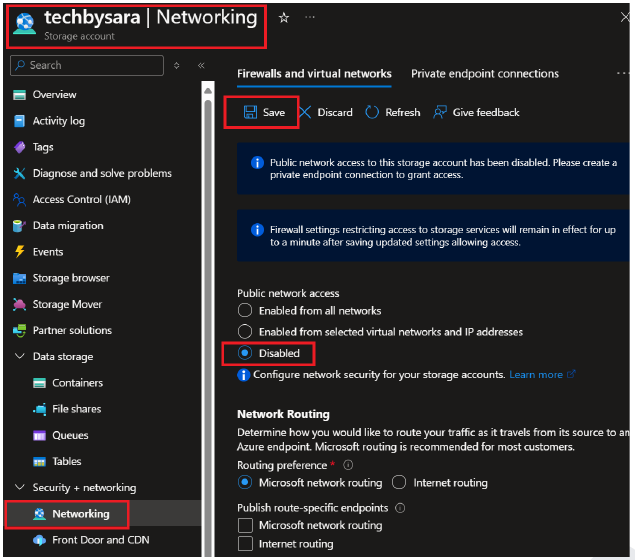Click the Diagnose and solve problems wrench icon
This screenshot has width=635, height=560.
click(x=19, y=173)
